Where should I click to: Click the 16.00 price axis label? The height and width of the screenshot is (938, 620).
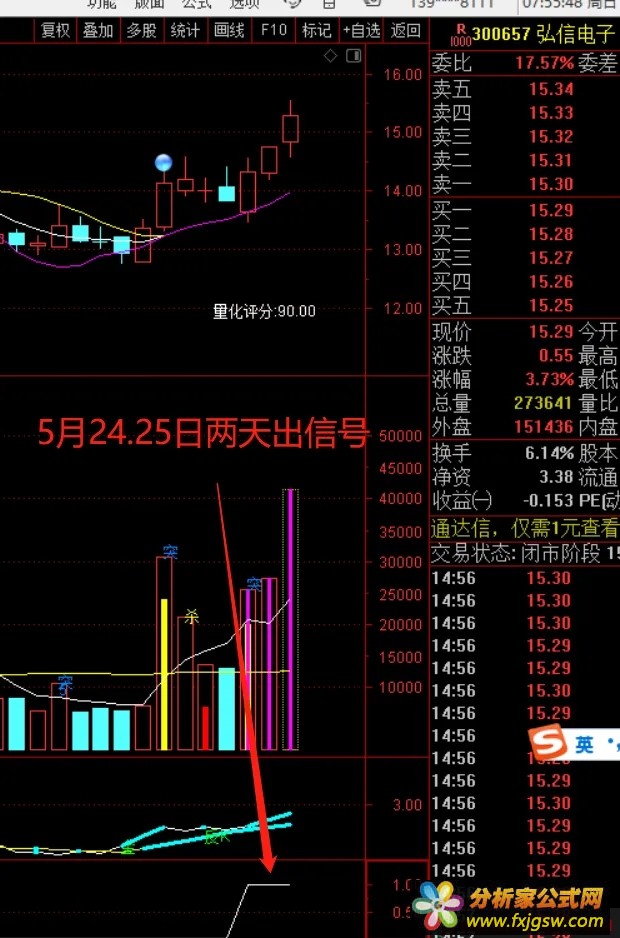[x=403, y=75]
